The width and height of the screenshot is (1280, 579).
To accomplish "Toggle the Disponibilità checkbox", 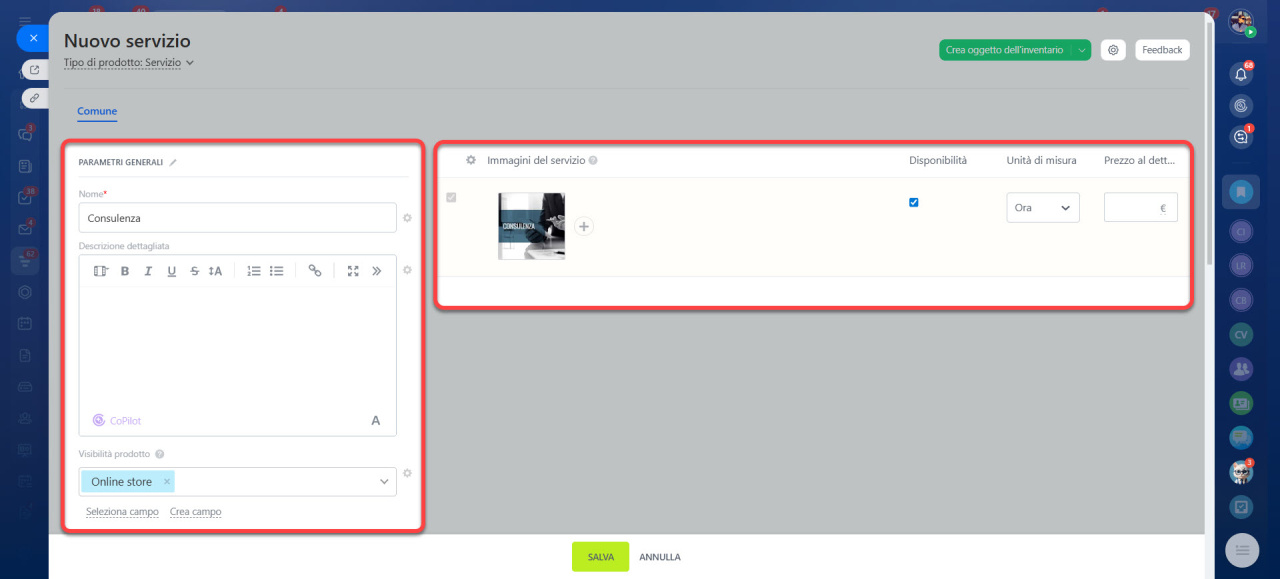I will (x=914, y=202).
